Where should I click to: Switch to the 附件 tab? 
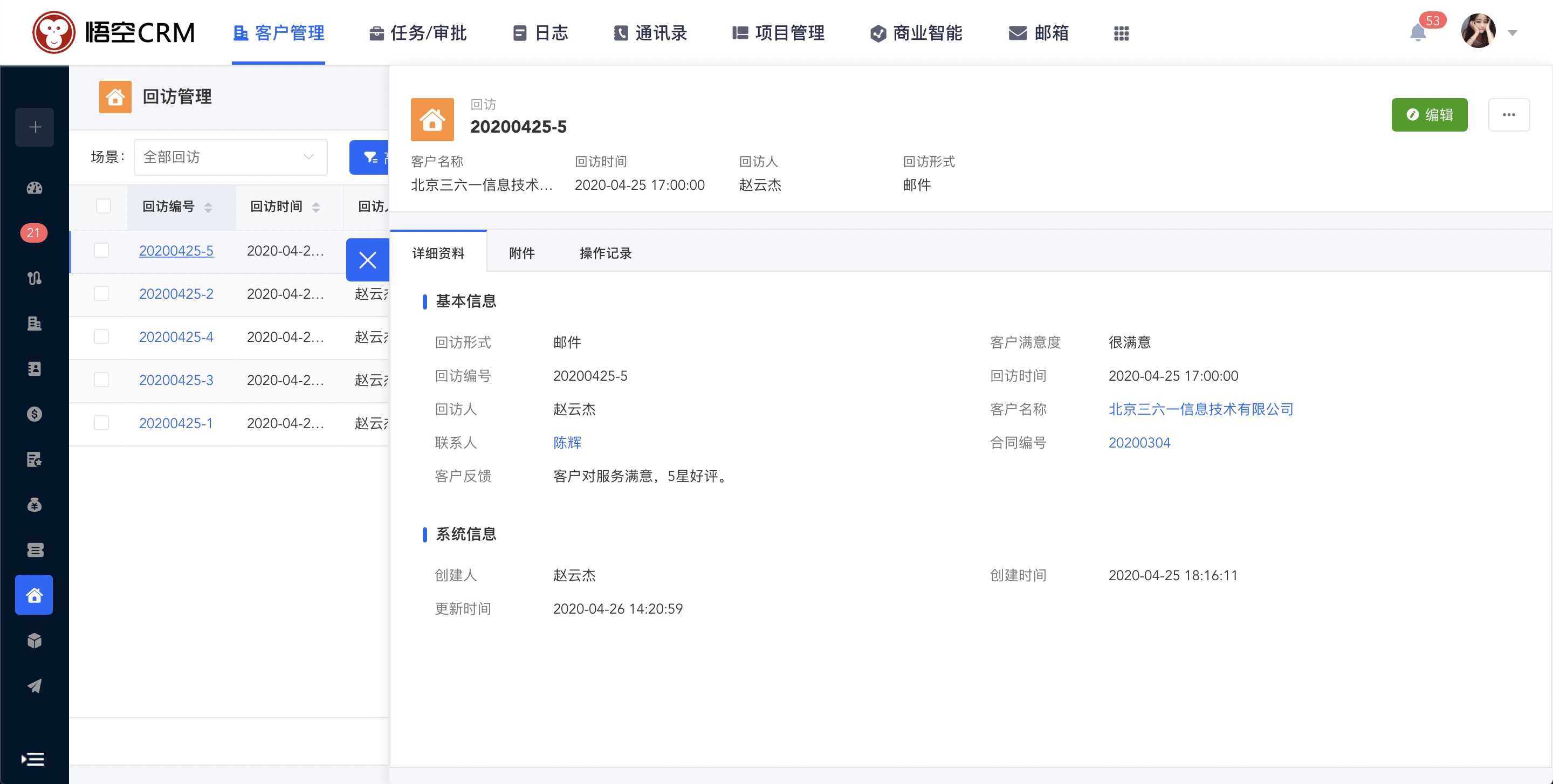point(521,253)
